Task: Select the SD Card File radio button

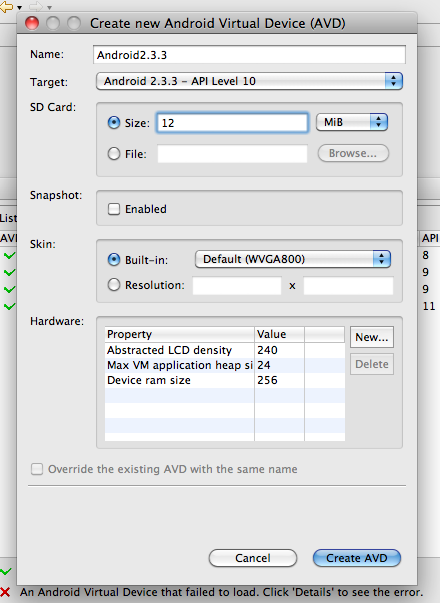Action: (114, 154)
